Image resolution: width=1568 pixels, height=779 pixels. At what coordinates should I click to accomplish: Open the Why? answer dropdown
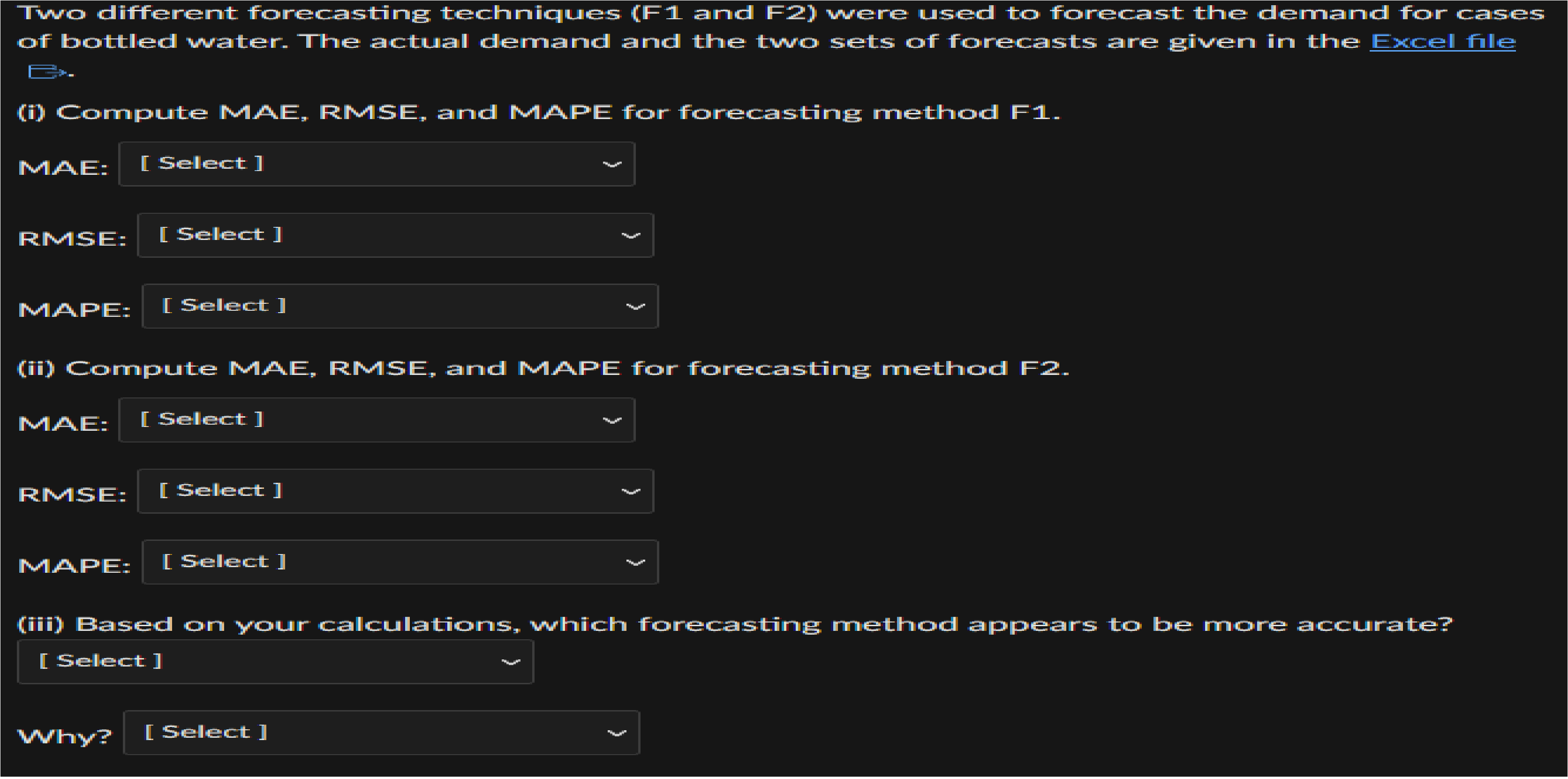pyautogui.click(x=382, y=732)
